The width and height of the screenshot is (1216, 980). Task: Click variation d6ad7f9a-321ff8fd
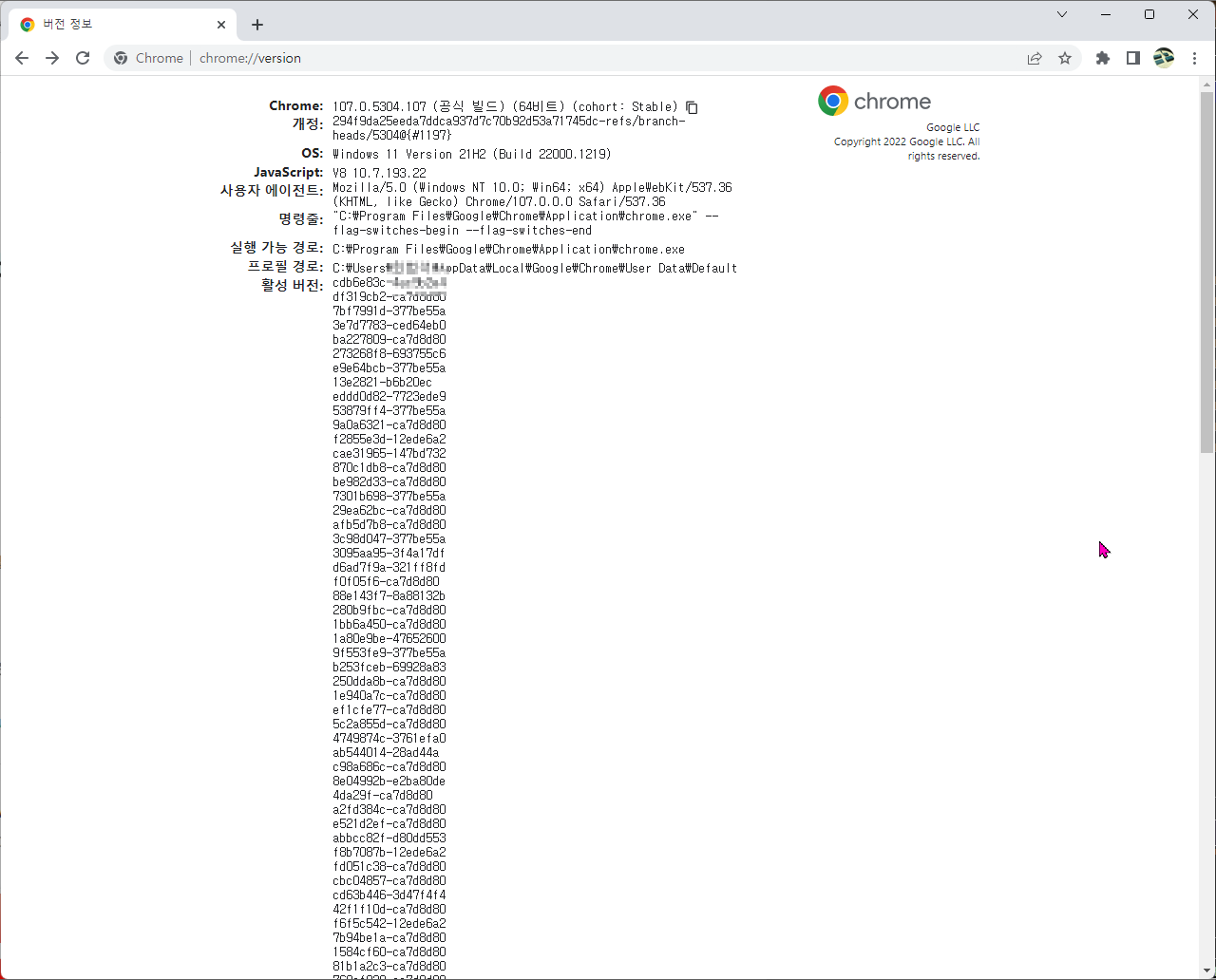(x=389, y=567)
